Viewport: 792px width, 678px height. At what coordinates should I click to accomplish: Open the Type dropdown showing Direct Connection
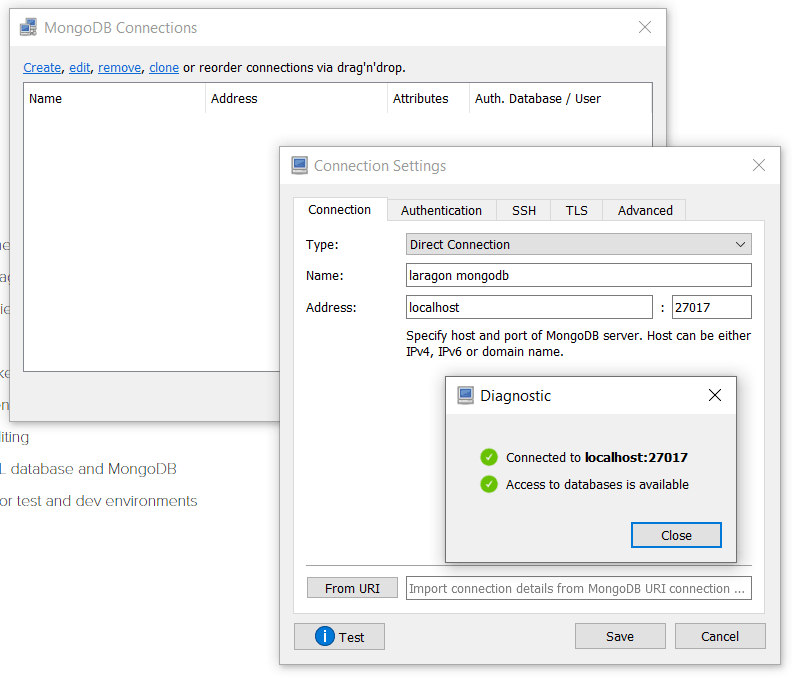(578, 245)
